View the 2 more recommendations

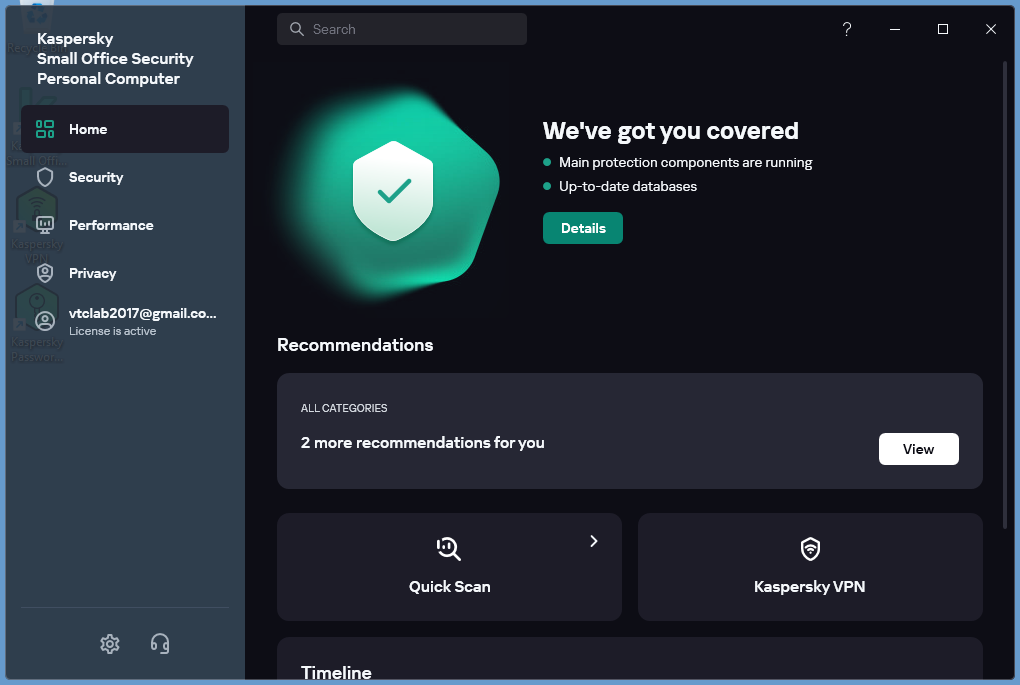(x=918, y=449)
